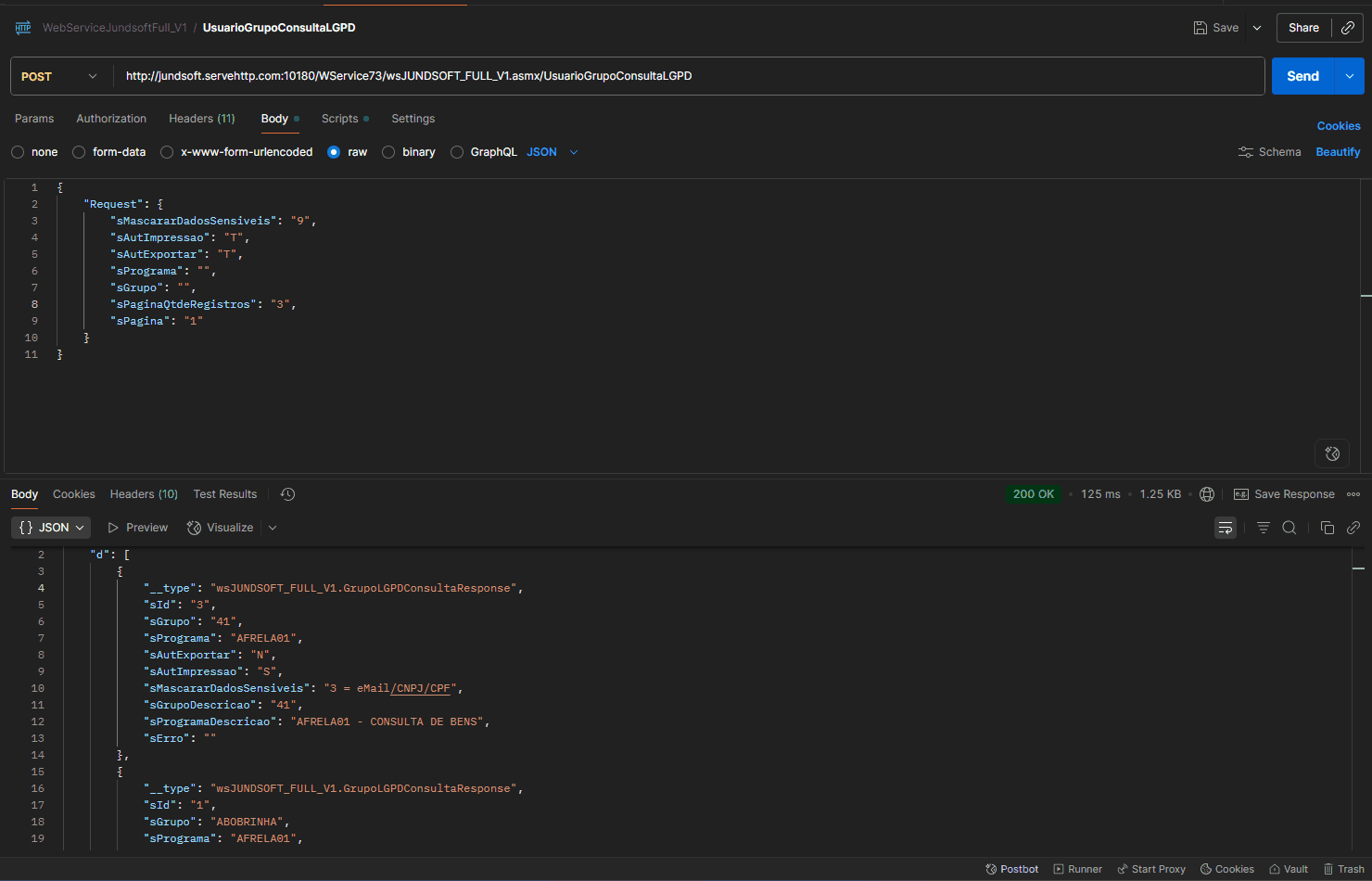The height and width of the screenshot is (881, 1372).
Task: Choose the GraphQL body radio button
Action: [457, 152]
